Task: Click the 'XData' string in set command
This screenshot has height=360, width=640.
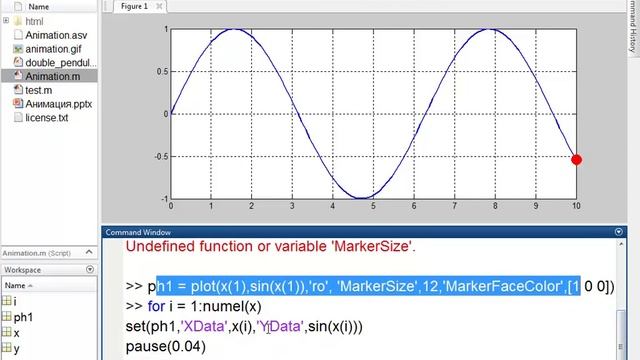Action: 203,327
